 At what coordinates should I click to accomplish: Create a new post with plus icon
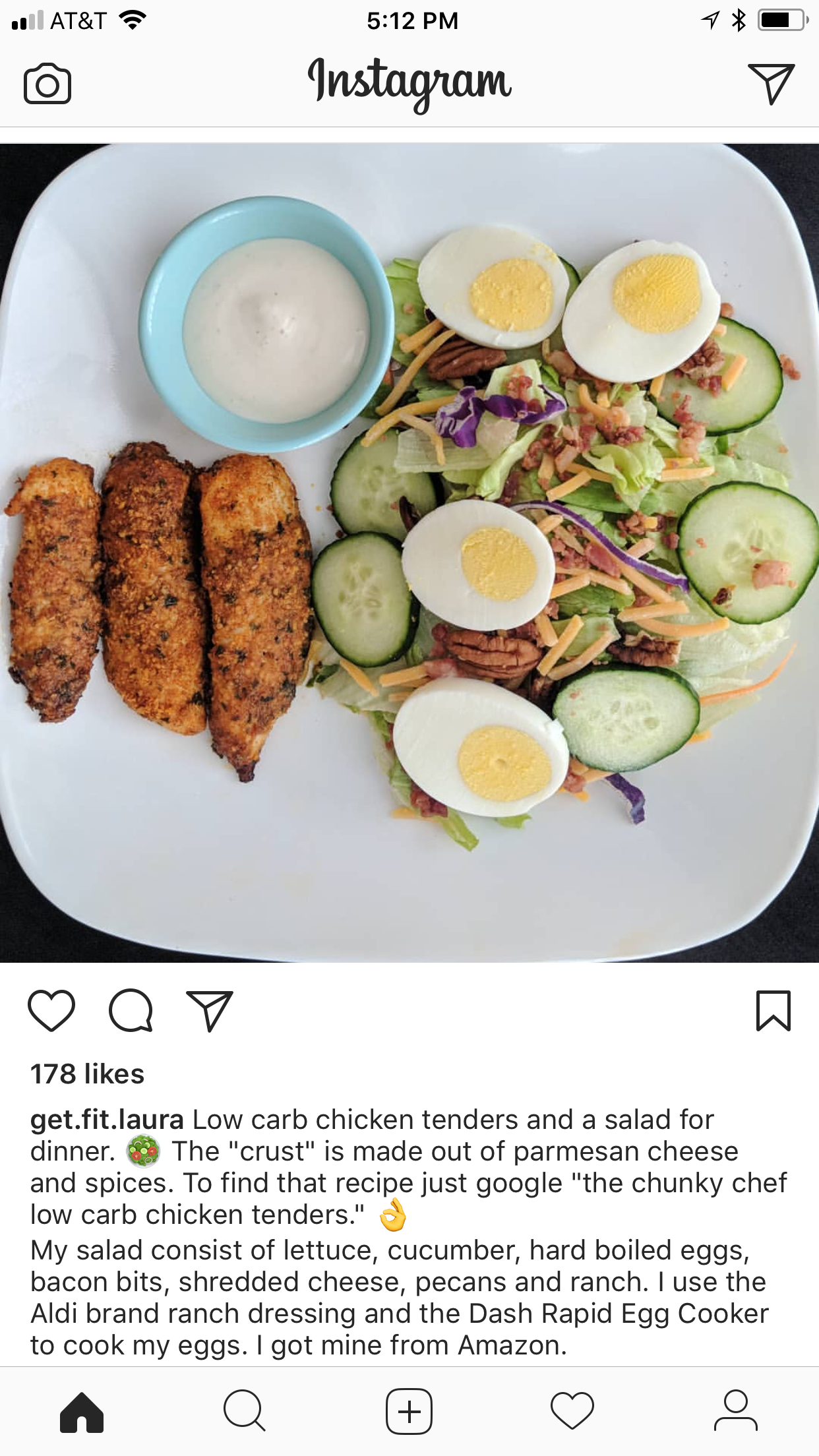(409, 1411)
